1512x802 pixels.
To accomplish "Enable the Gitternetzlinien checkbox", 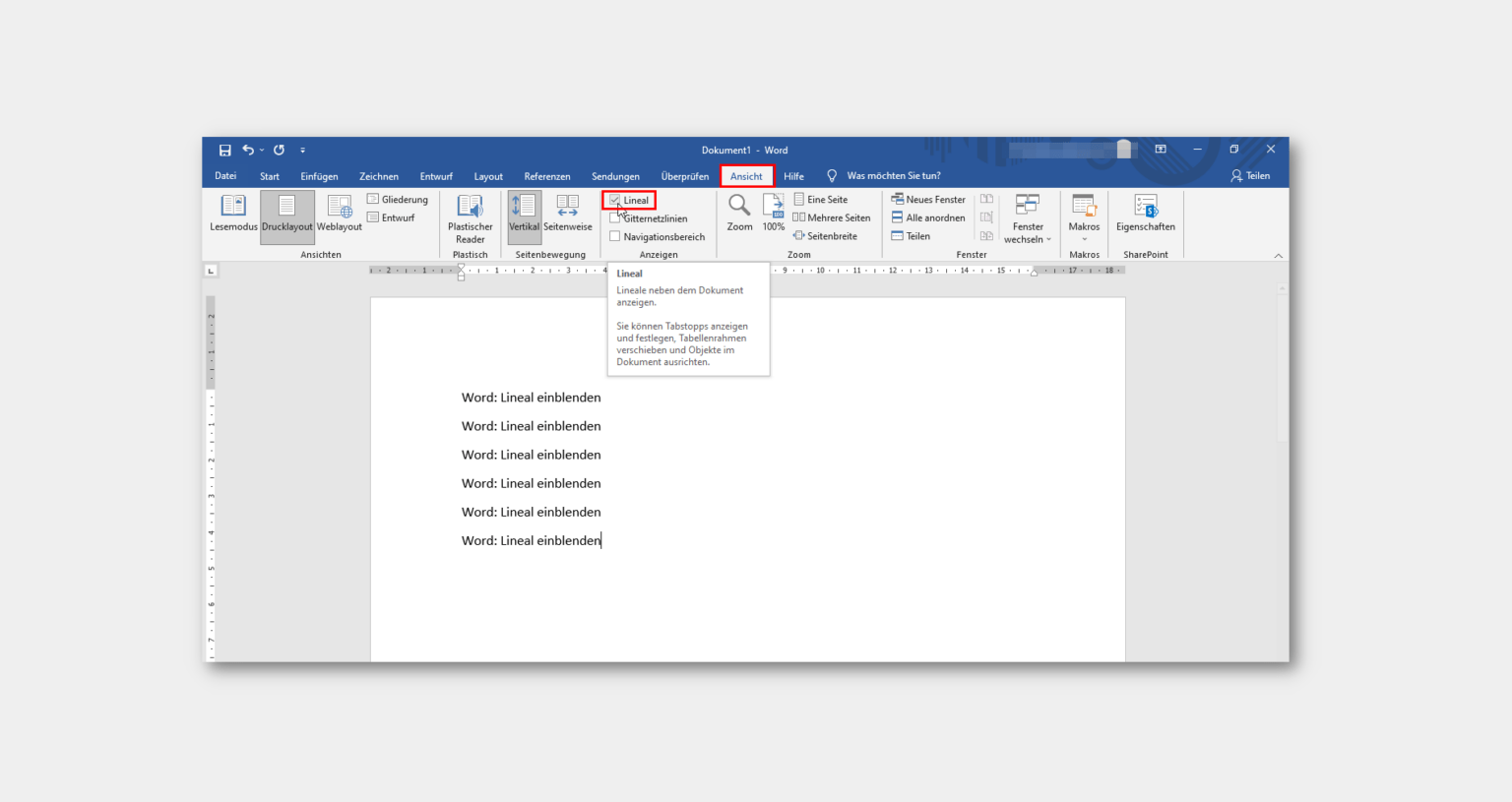I will [x=615, y=218].
